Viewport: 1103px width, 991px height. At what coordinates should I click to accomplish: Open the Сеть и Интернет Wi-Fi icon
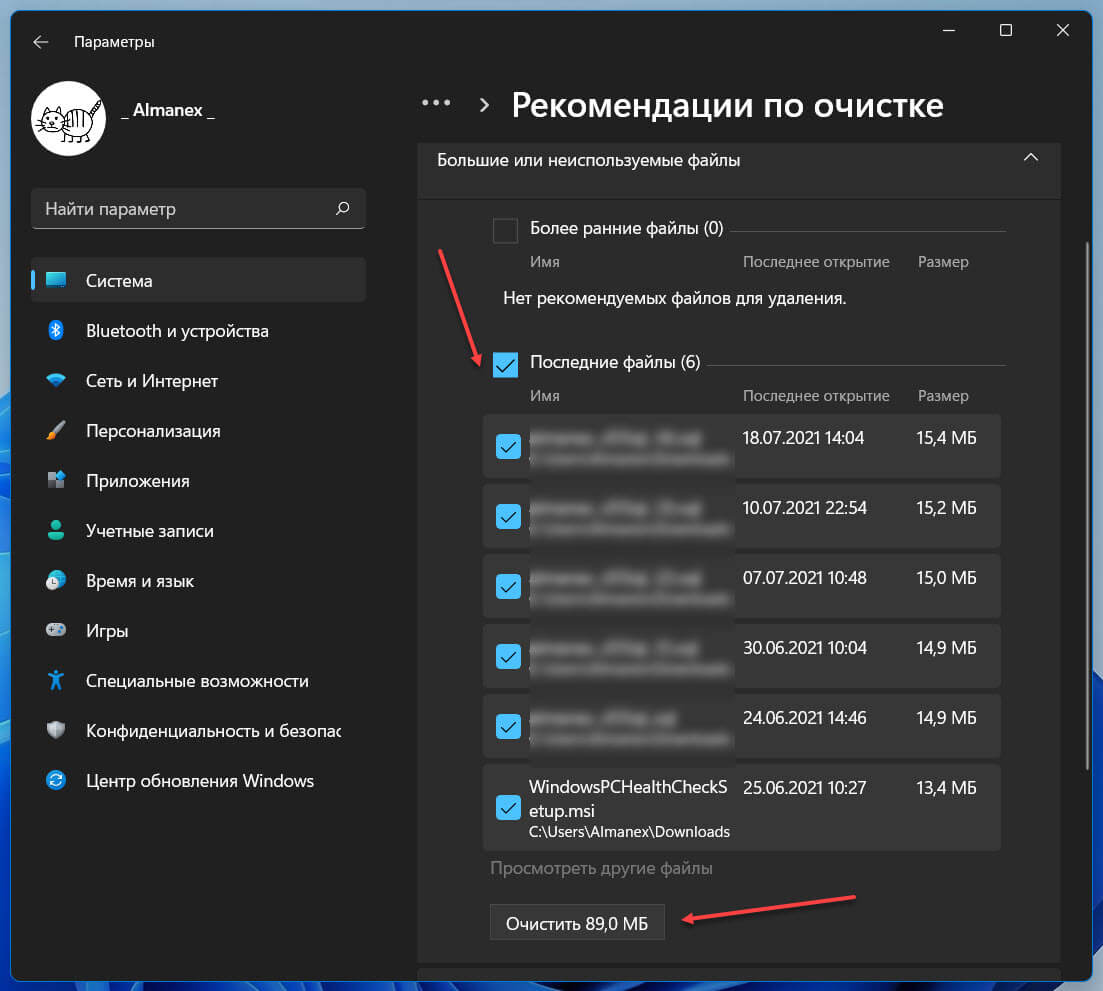(56, 381)
